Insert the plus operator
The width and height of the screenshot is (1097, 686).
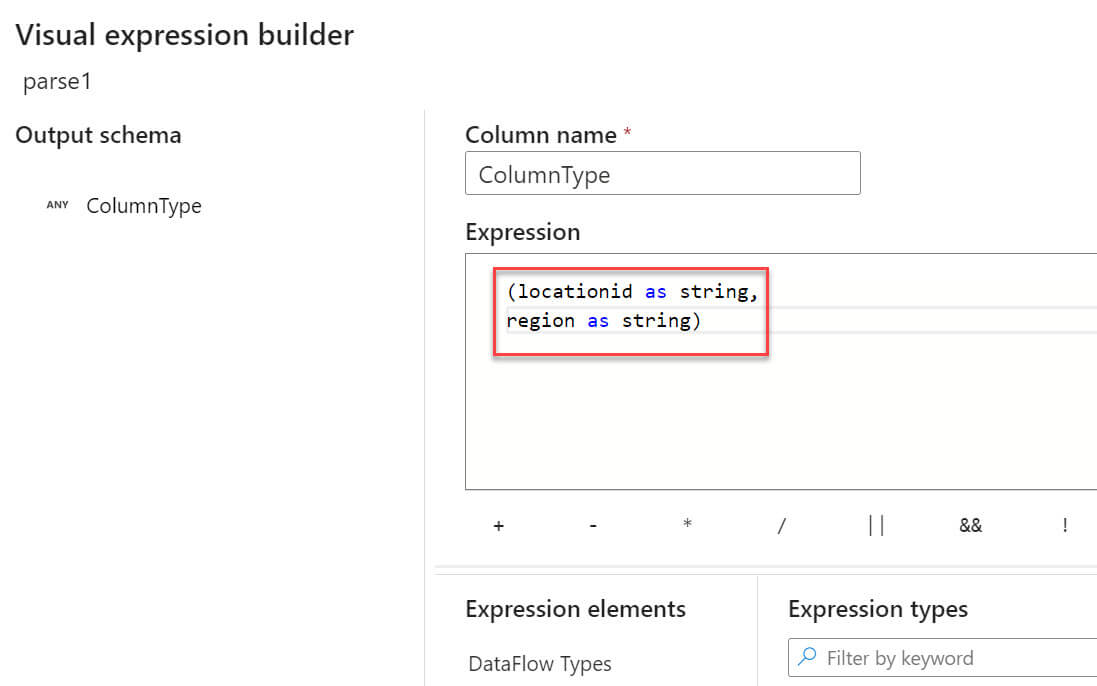498,526
